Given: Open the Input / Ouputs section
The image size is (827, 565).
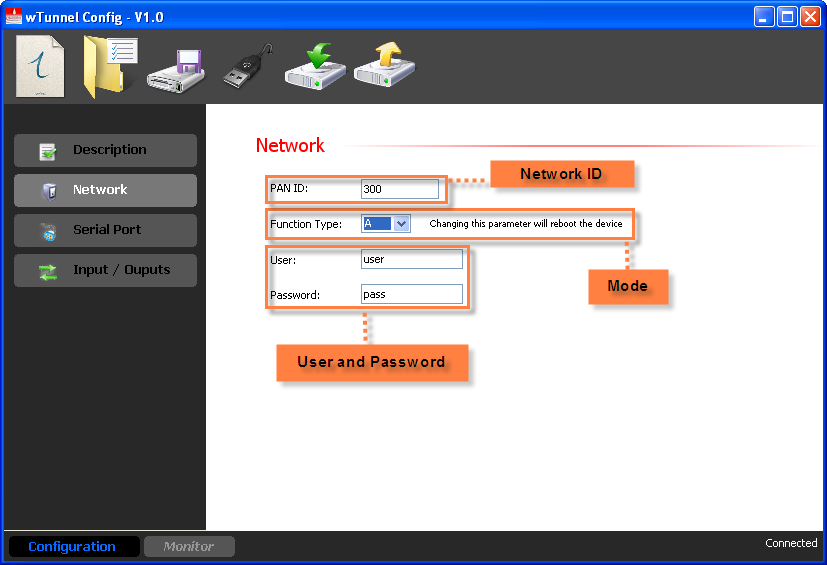Looking at the screenshot, I should click(105, 270).
